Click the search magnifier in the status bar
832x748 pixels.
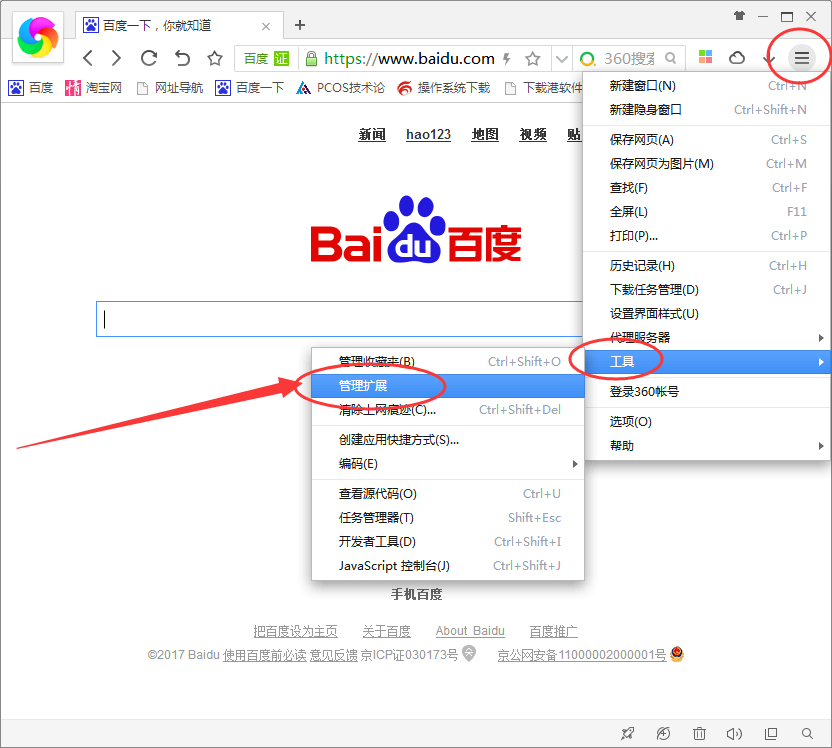807,733
